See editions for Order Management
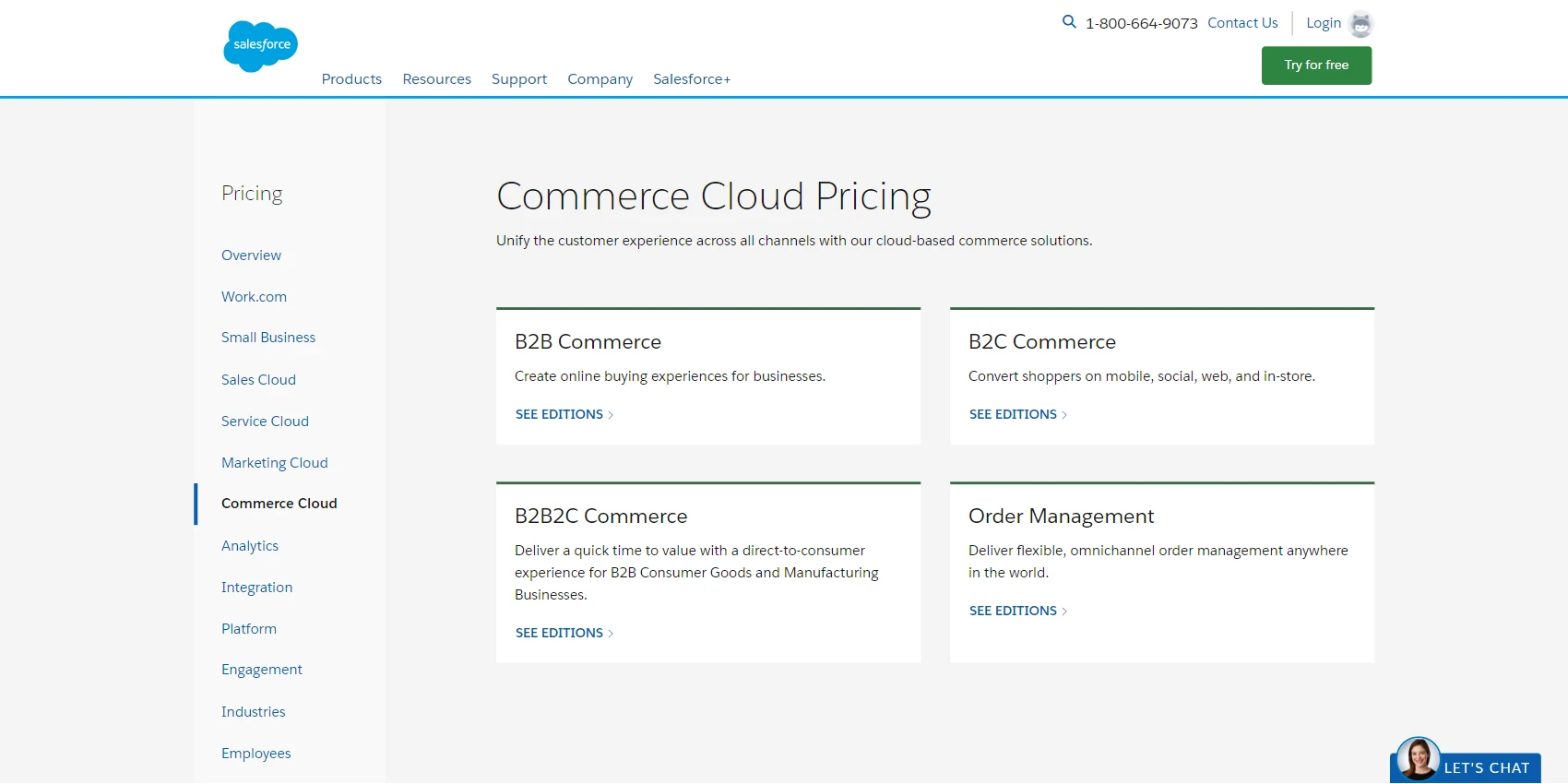The width and height of the screenshot is (1568, 784). coord(1018,612)
